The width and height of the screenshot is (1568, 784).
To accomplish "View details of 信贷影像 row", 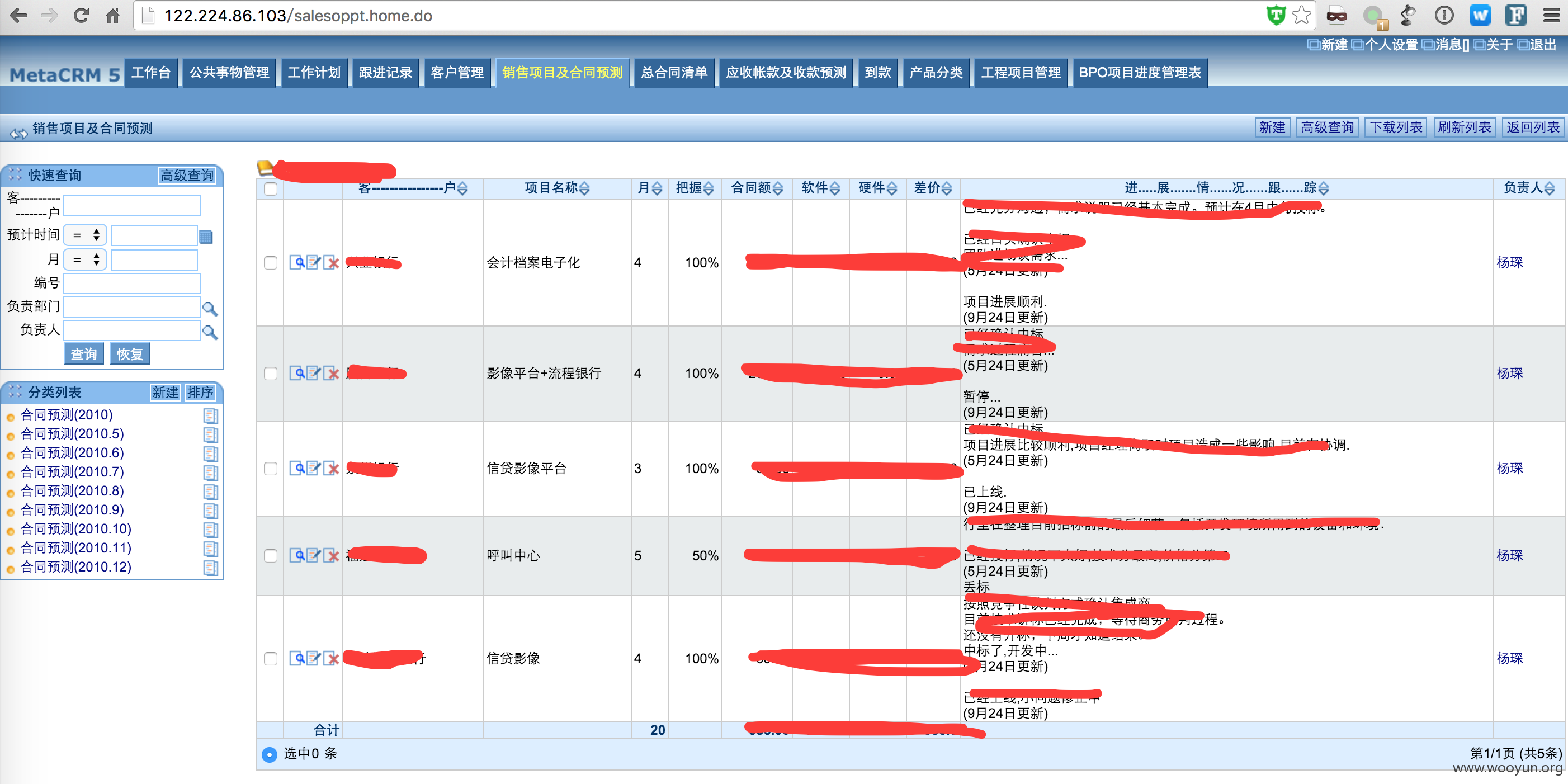I will coord(297,658).
